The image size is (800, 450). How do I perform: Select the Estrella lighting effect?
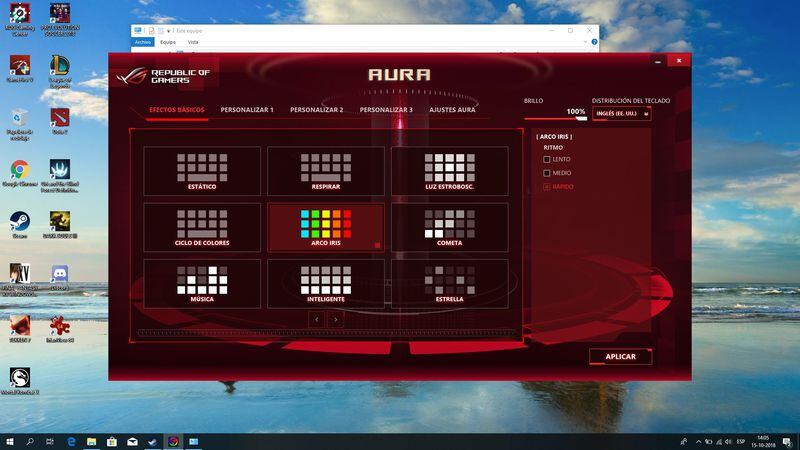(449, 284)
